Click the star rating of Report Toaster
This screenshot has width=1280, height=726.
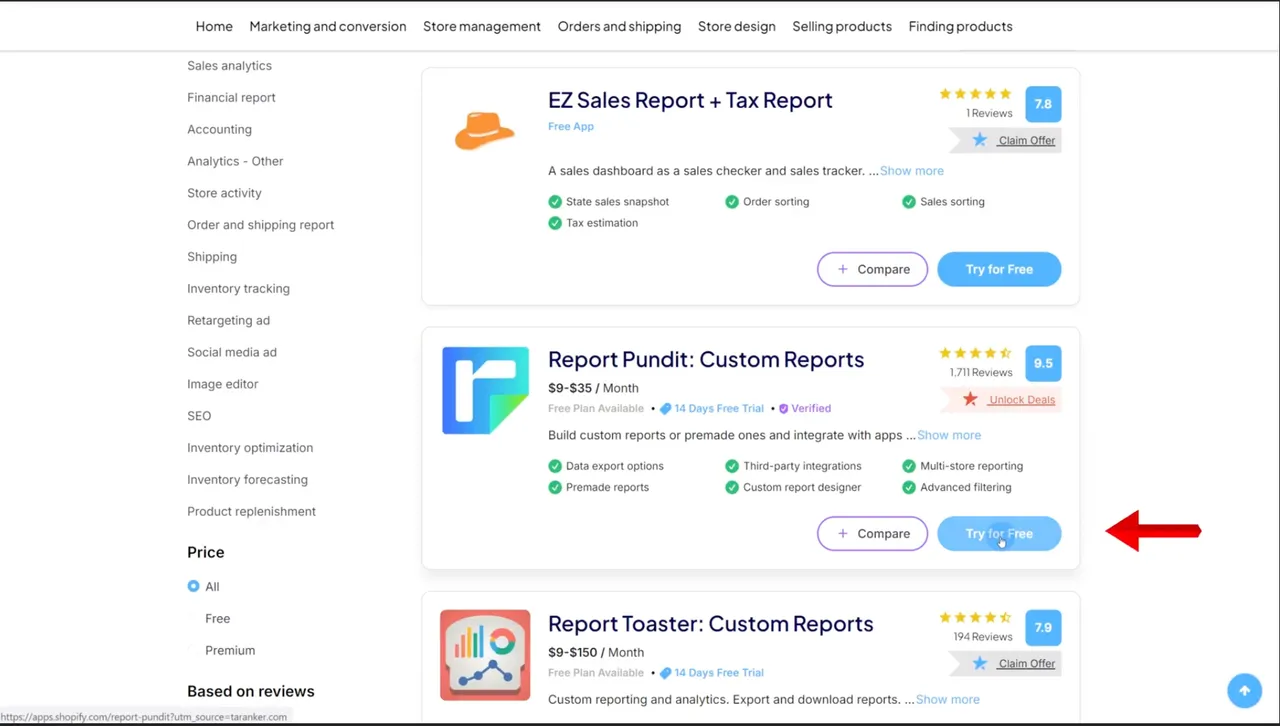tap(975, 617)
